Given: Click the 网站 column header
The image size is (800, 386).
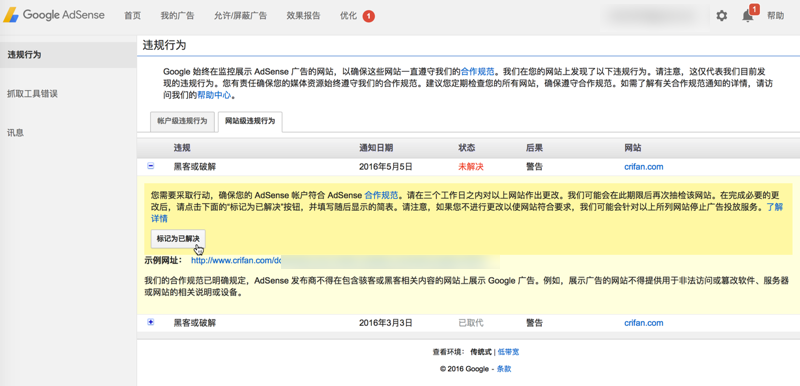Looking at the screenshot, I should (633, 148).
